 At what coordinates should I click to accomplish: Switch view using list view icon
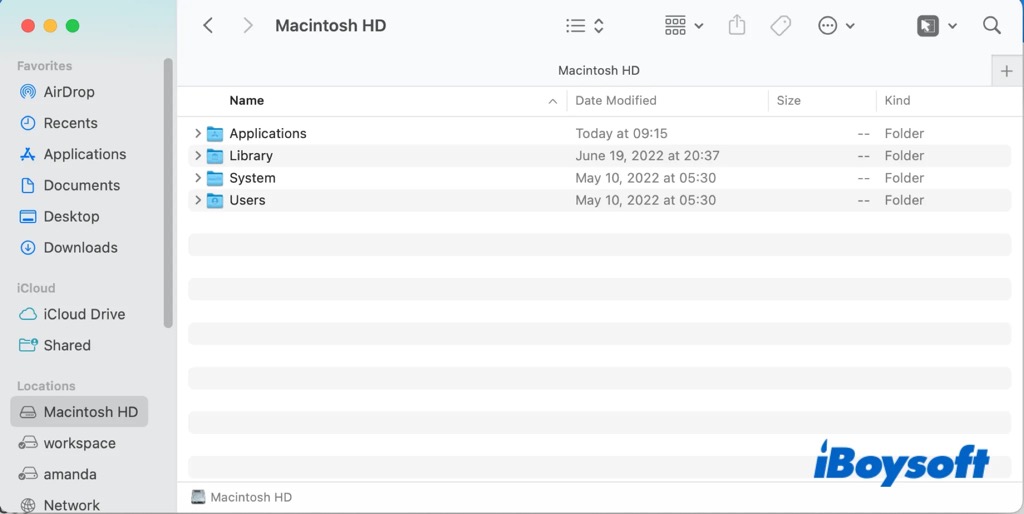(575, 25)
